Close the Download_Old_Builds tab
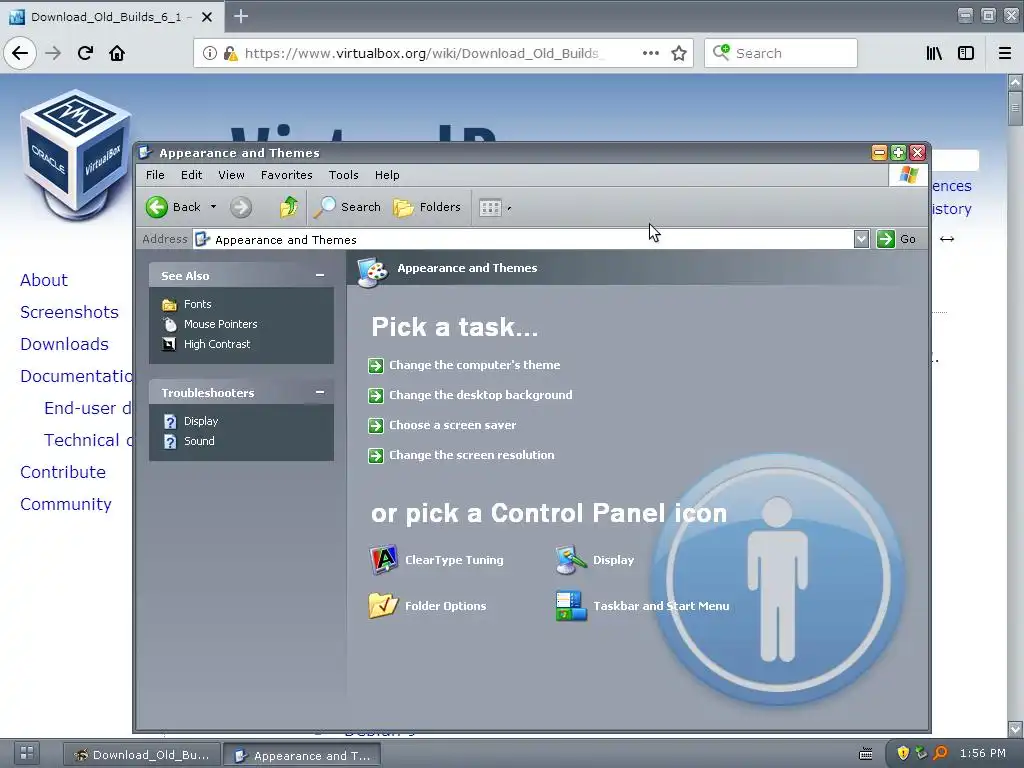The height and width of the screenshot is (768, 1024). pyautogui.click(x=207, y=17)
